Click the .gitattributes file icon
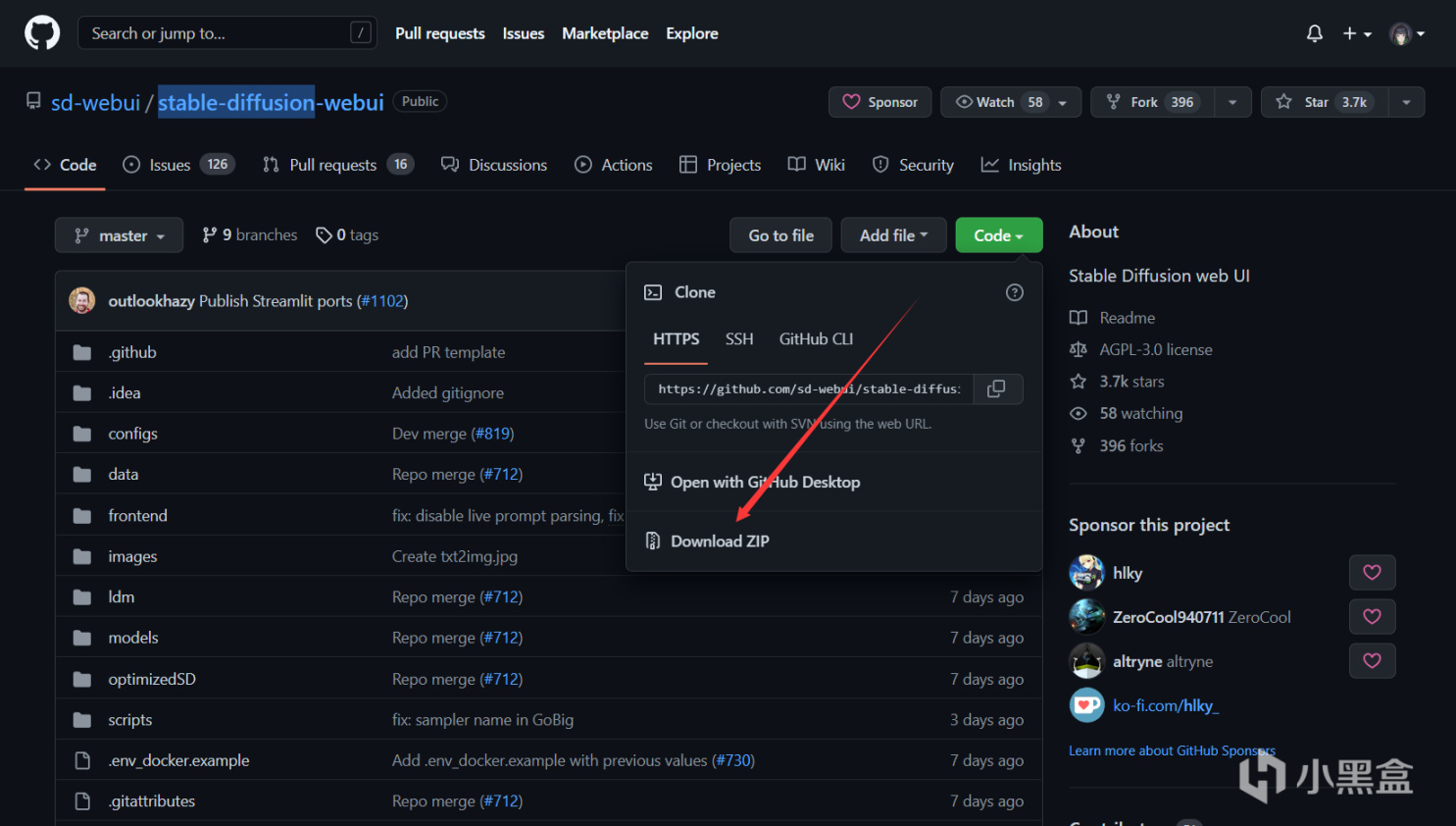Image resolution: width=1456 pixels, height=826 pixels. [x=82, y=801]
